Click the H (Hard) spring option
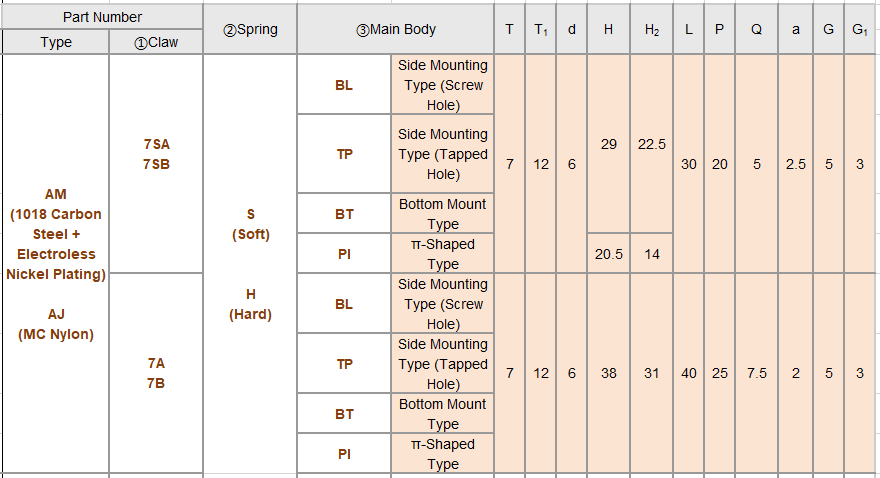880x478 pixels. pos(250,304)
